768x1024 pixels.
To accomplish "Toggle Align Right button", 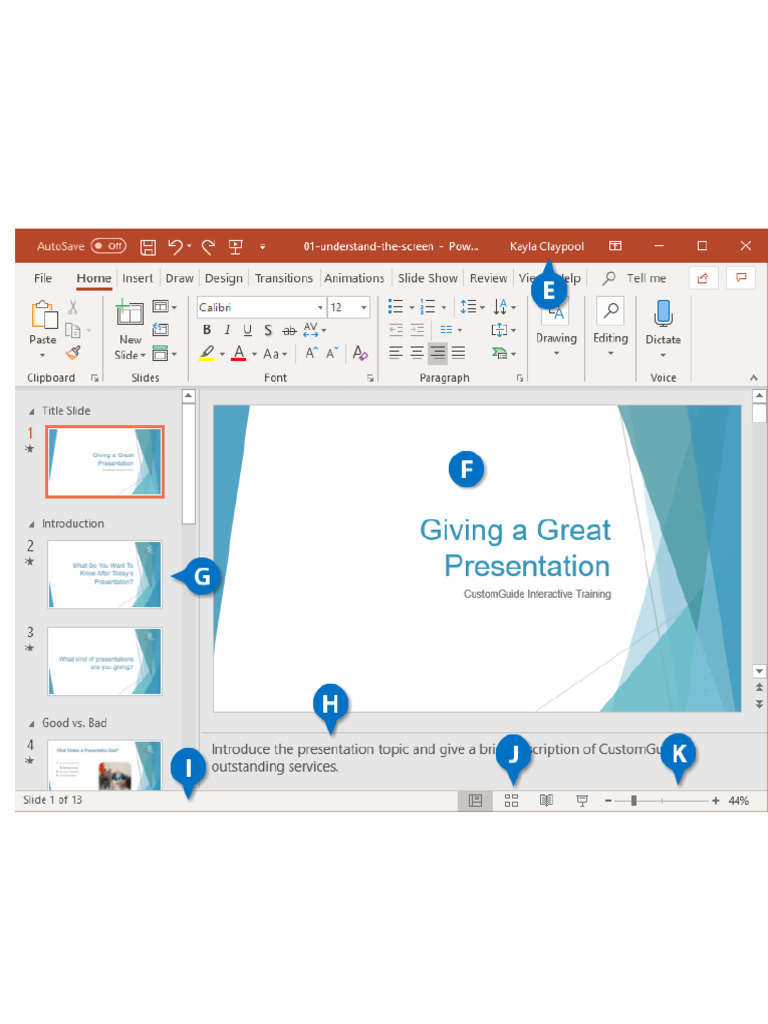I will (438, 353).
